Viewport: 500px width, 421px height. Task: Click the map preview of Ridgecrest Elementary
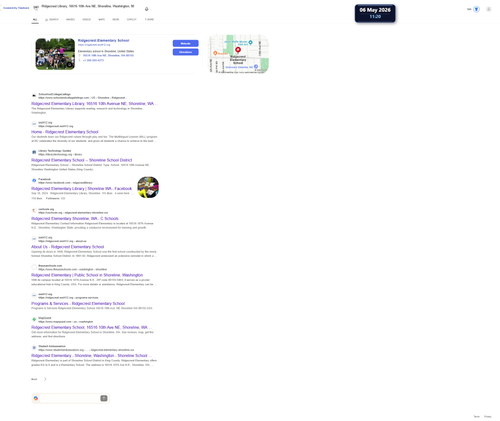tap(239, 54)
